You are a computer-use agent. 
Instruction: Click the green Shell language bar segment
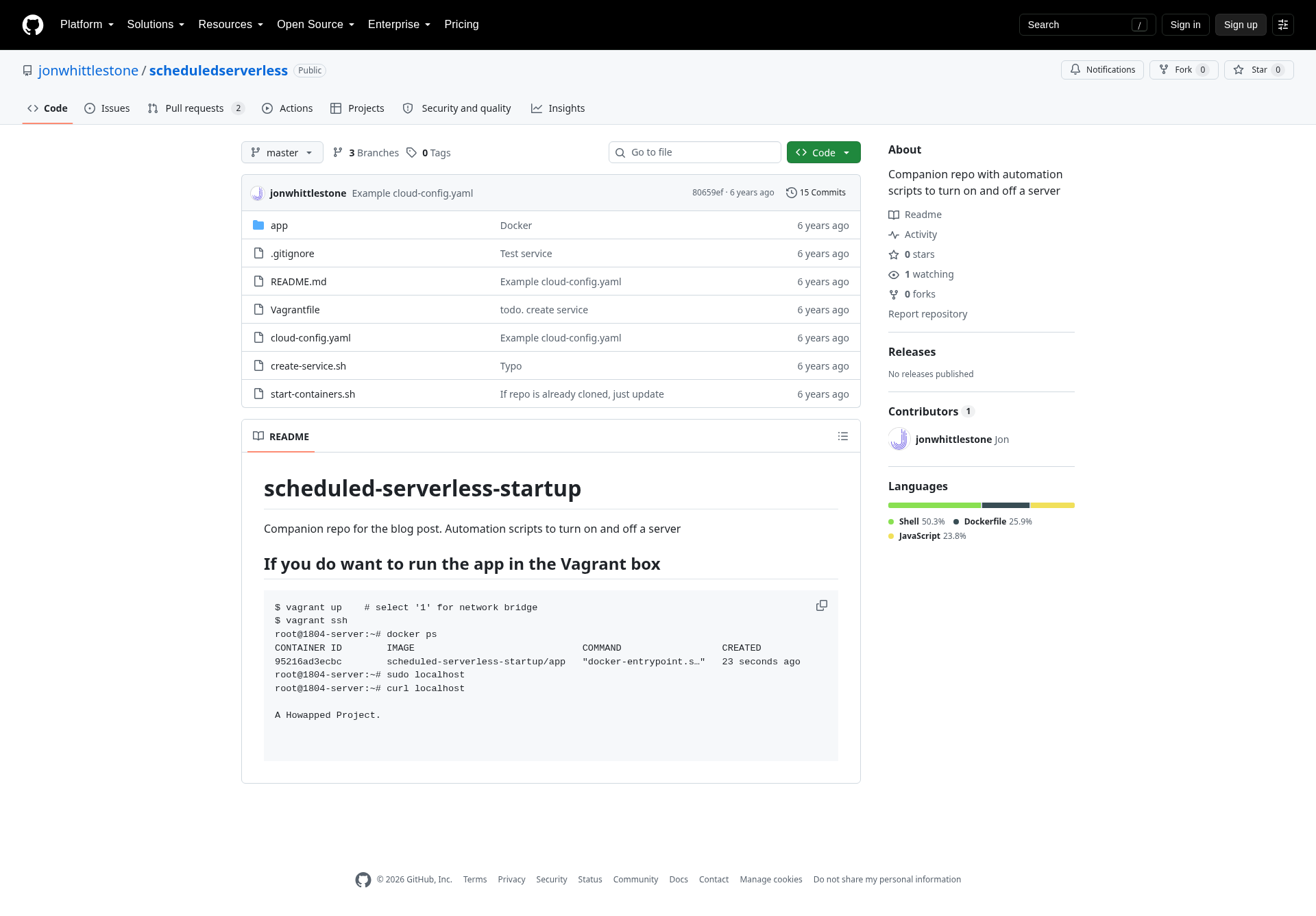934,505
